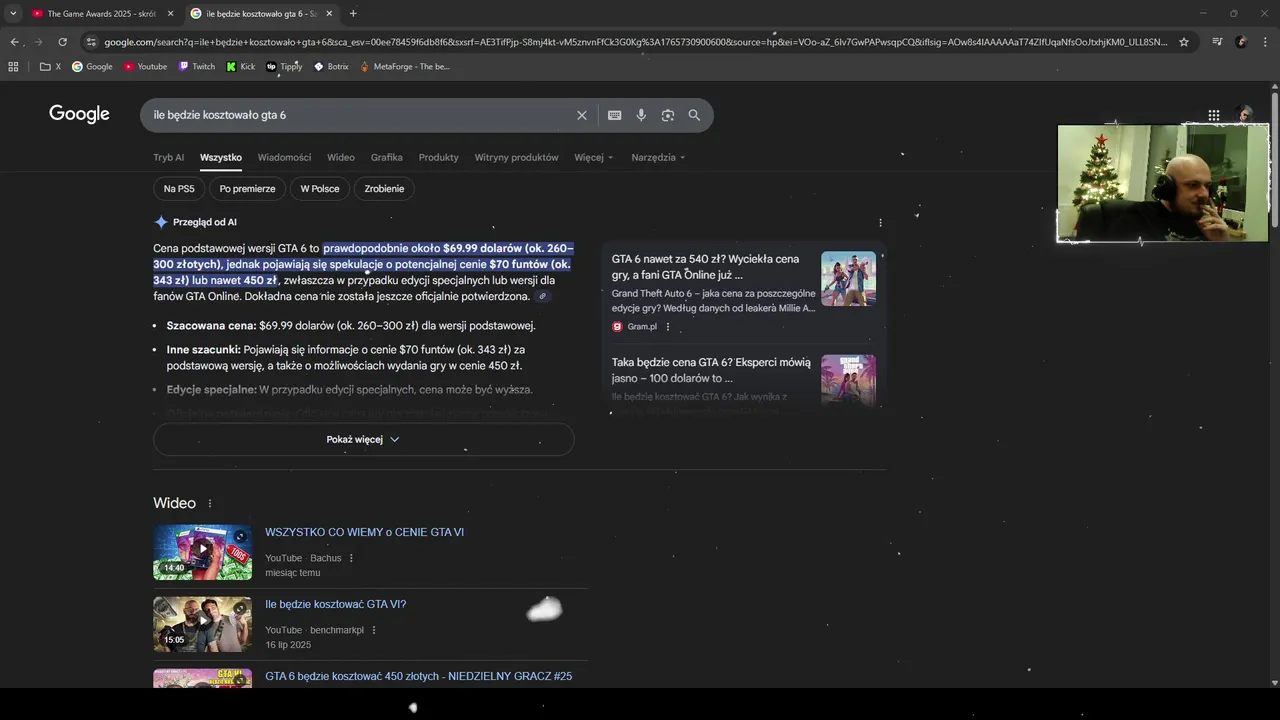Open the Twitch bookmark
The height and width of the screenshot is (720, 1280).
click(x=196, y=67)
